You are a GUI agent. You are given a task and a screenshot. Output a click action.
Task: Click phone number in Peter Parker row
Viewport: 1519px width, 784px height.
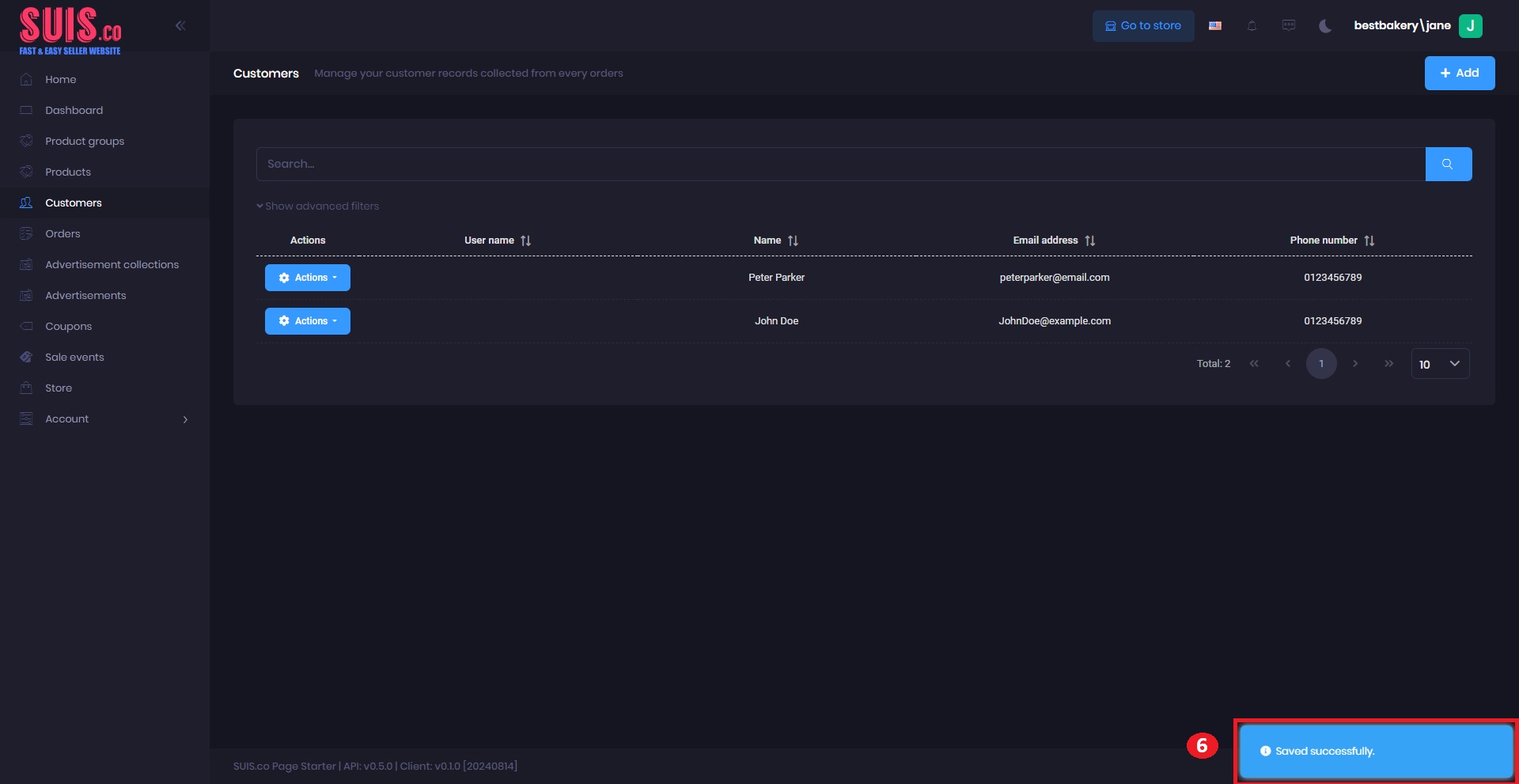(1332, 278)
